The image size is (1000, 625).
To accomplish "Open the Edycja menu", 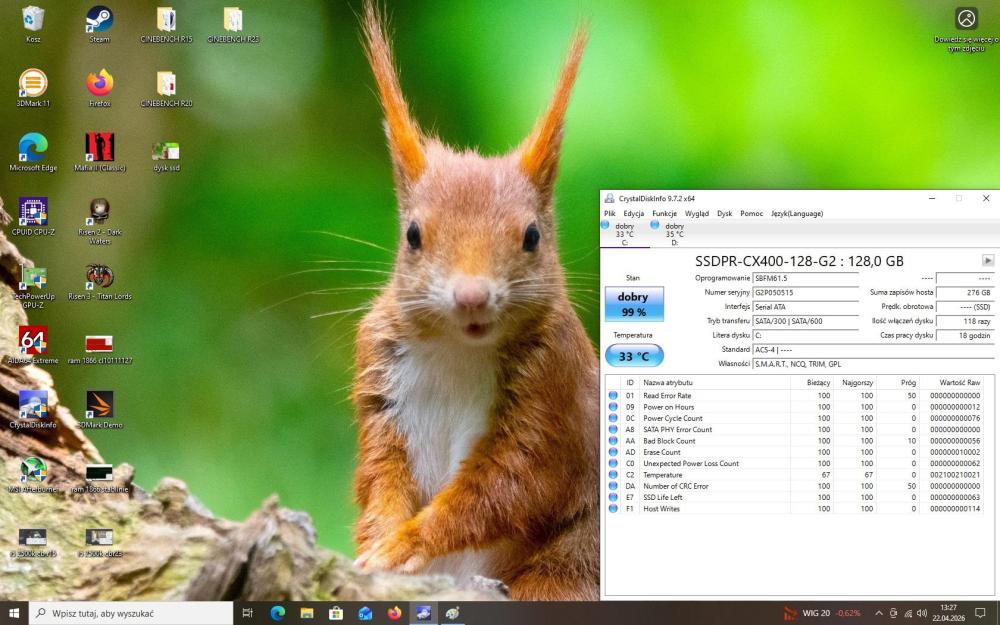I will [x=633, y=214].
